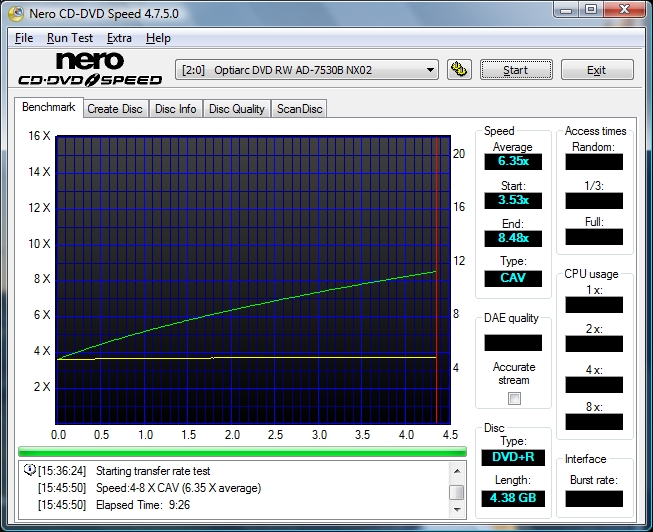Click the Start speed value 3.53x

tap(513, 200)
